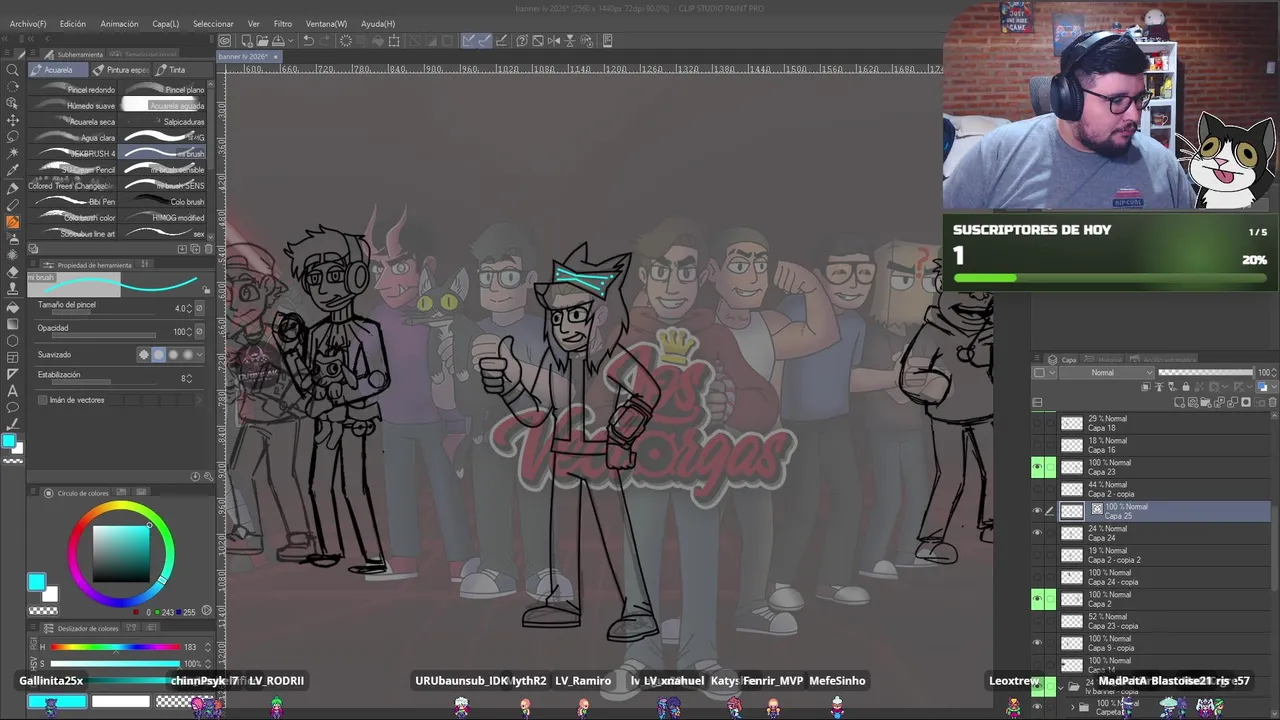Hide the Capa 23 layer
The width and height of the screenshot is (1280, 720).
click(1037, 467)
